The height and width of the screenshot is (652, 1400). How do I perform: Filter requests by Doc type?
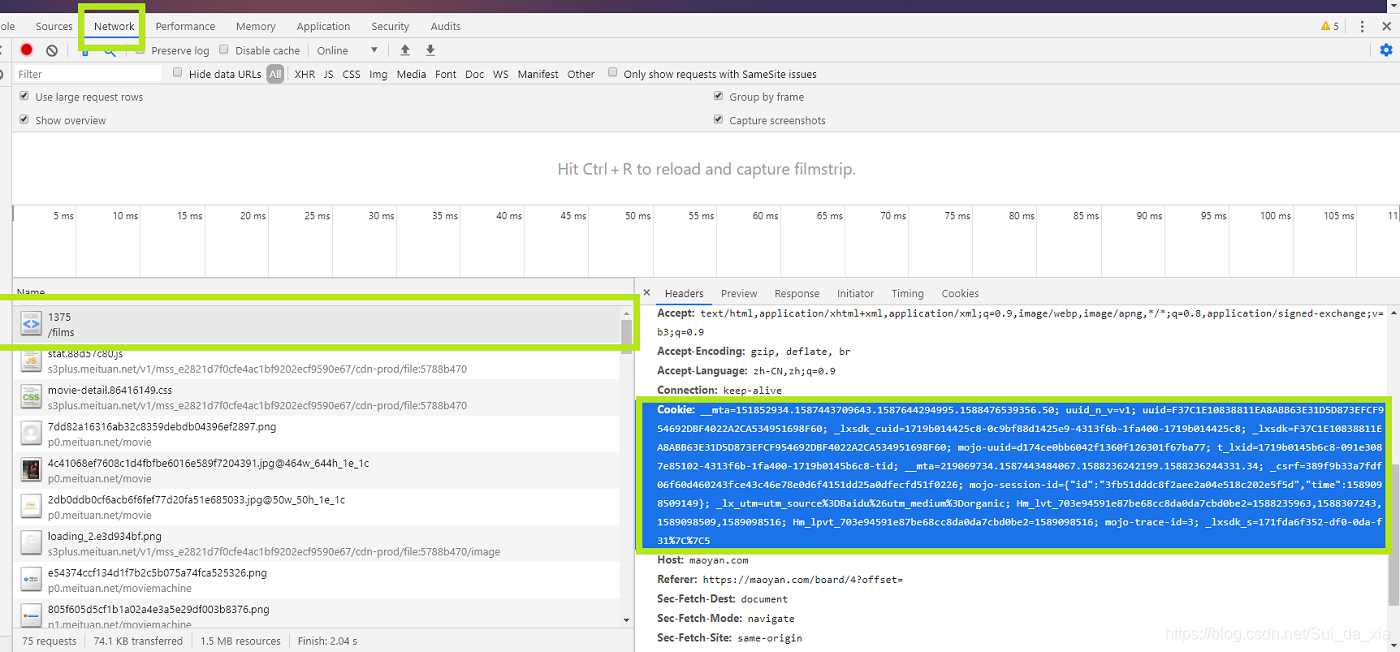[474, 74]
